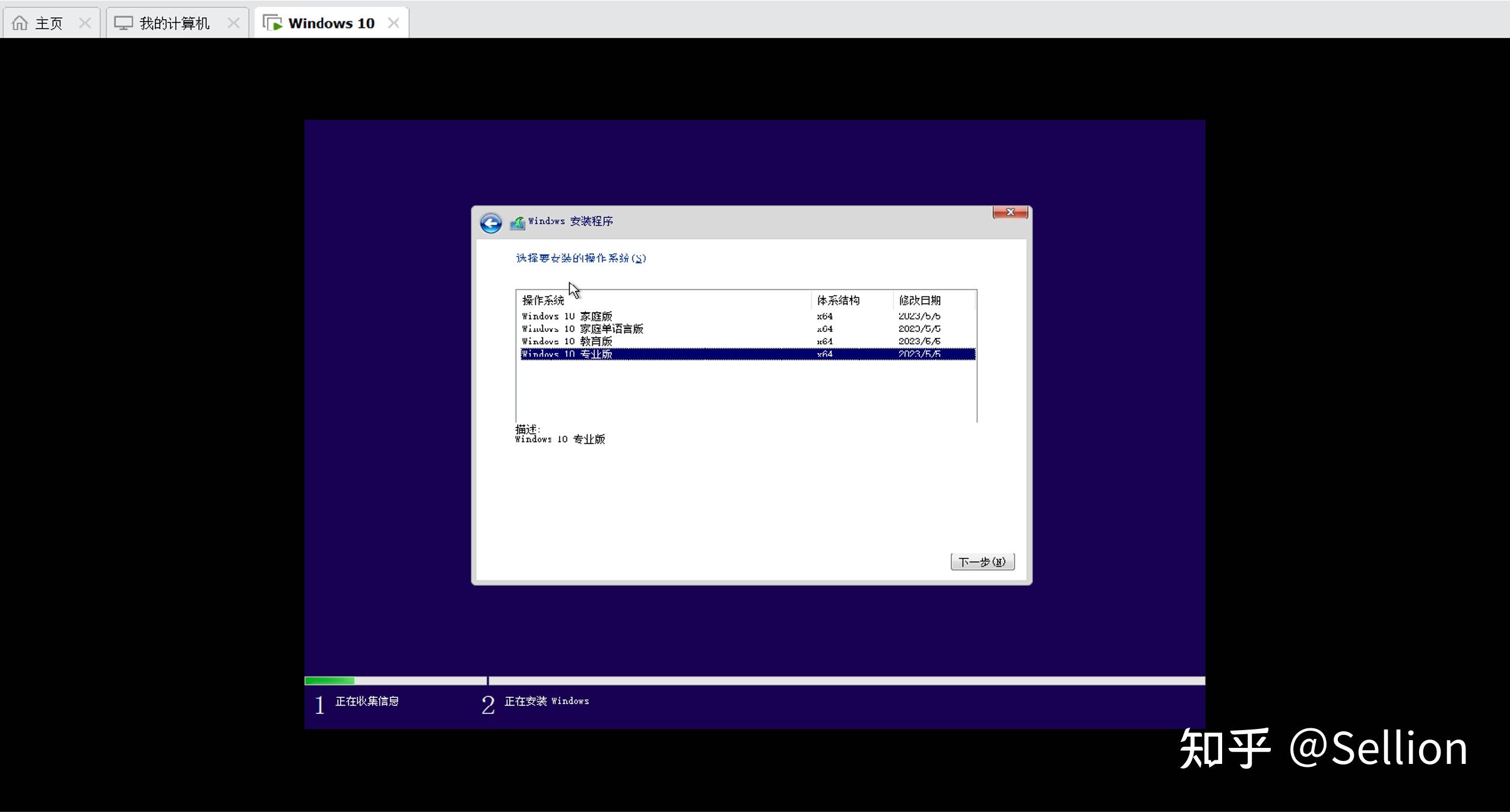The width and height of the screenshot is (1510, 812).
Task: Select Windows 10 家庭单语言版 edition
Action: coord(582,328)
